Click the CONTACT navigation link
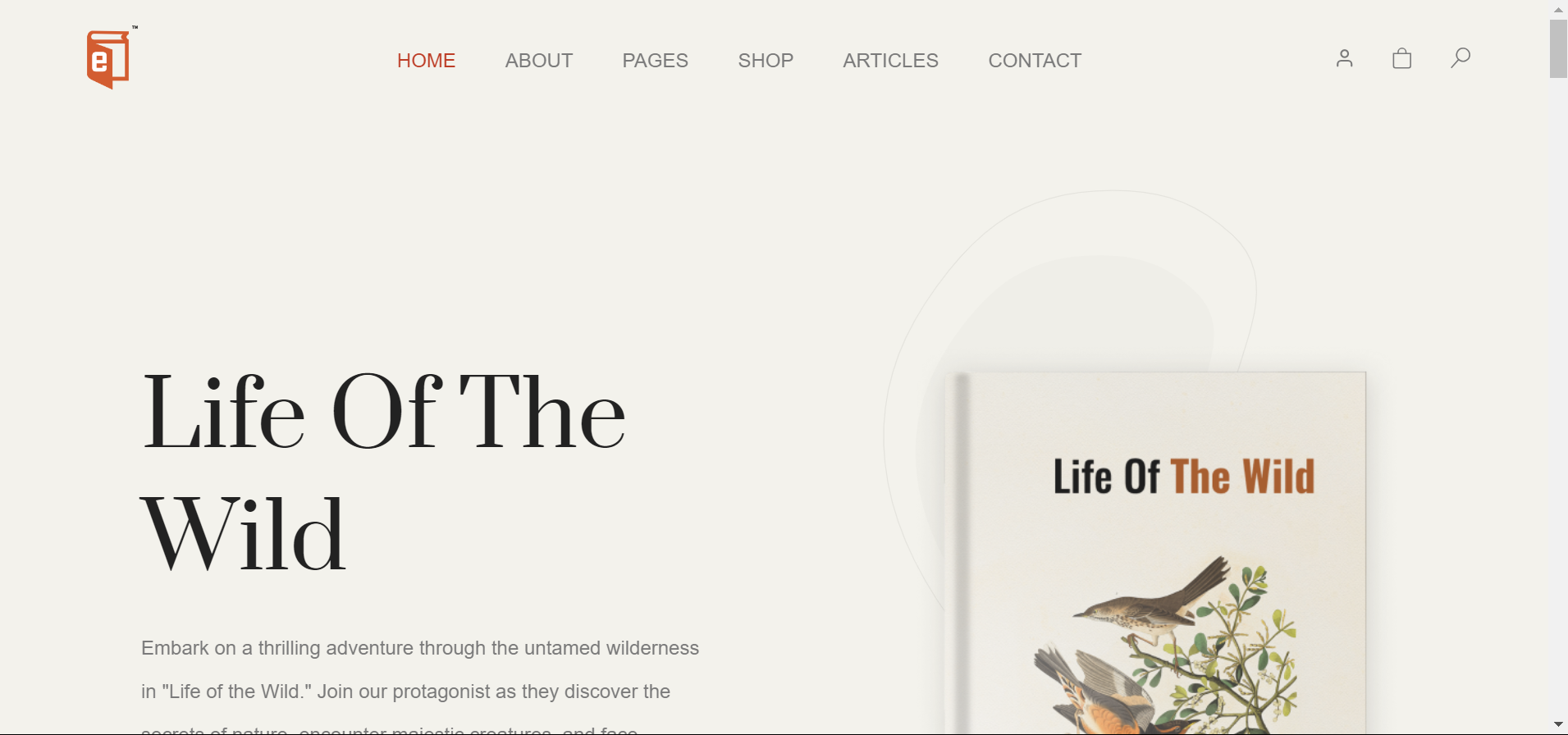This screenshot has height=735, width=1568. coord(1035,61)
